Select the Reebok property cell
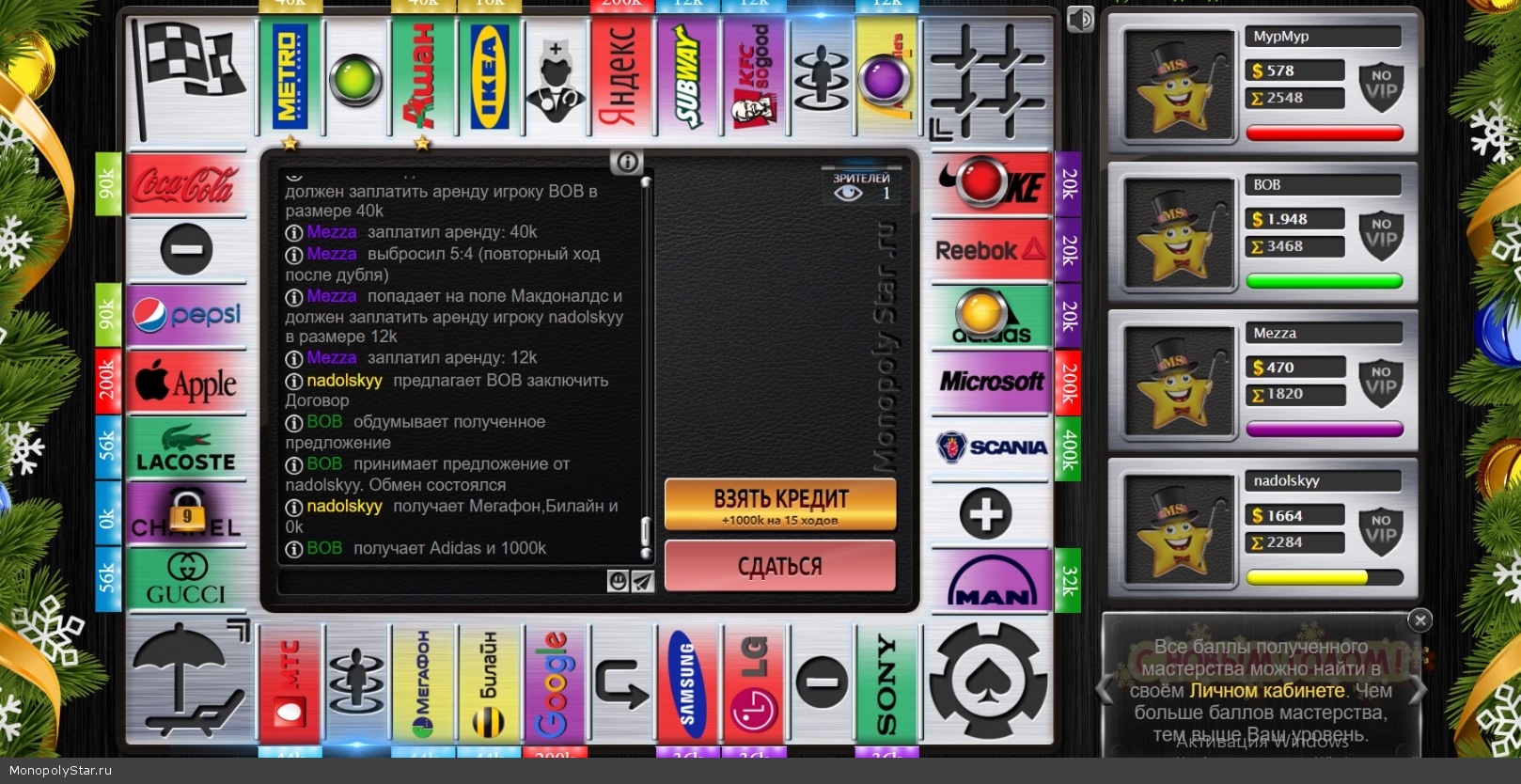Image resolution: width=1521 pixels, height=784 pixels. click(991, 250)
